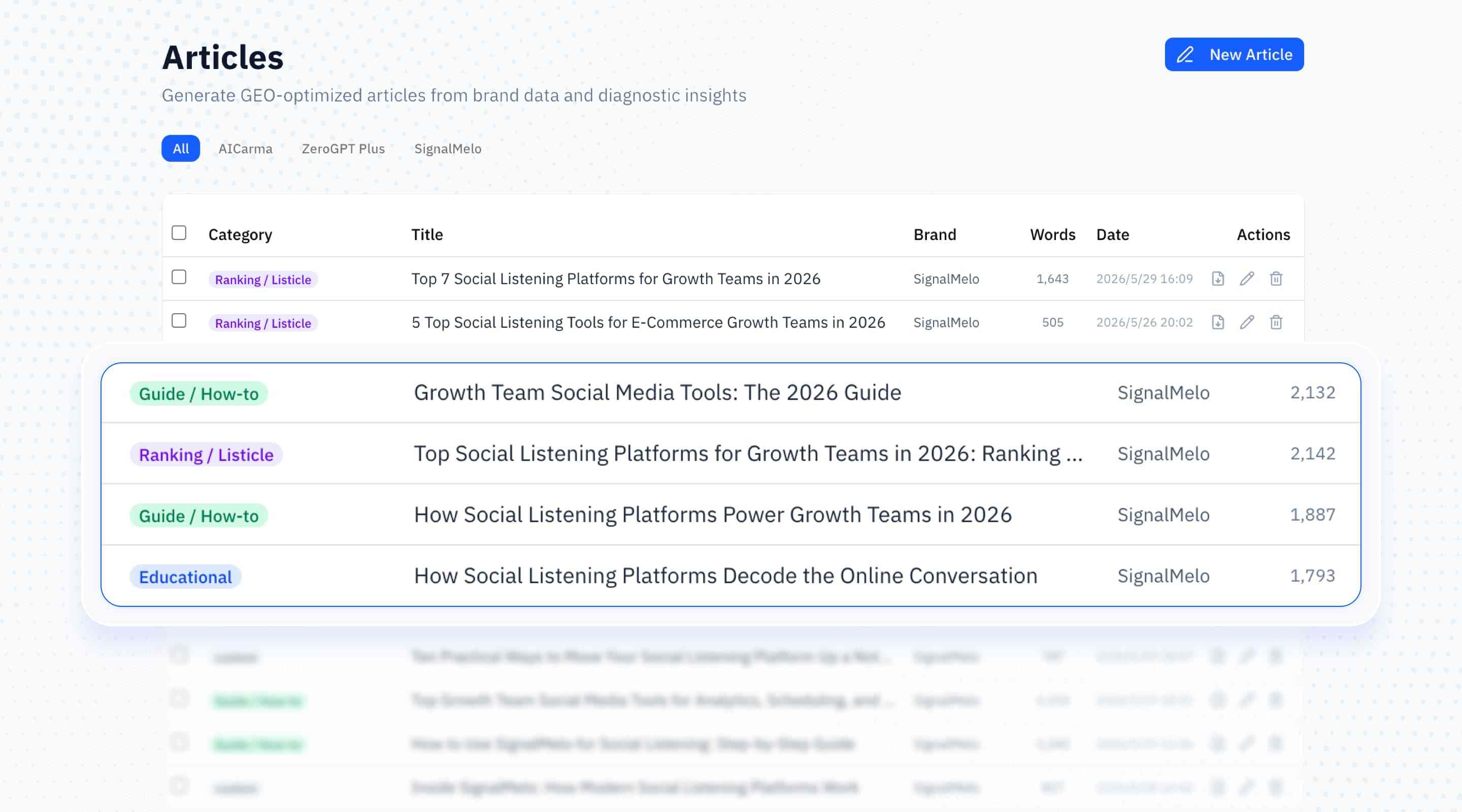Open title 'Top 7 Social Listening Platforms for Growth Teams in 2026'

tap(616, 279)
